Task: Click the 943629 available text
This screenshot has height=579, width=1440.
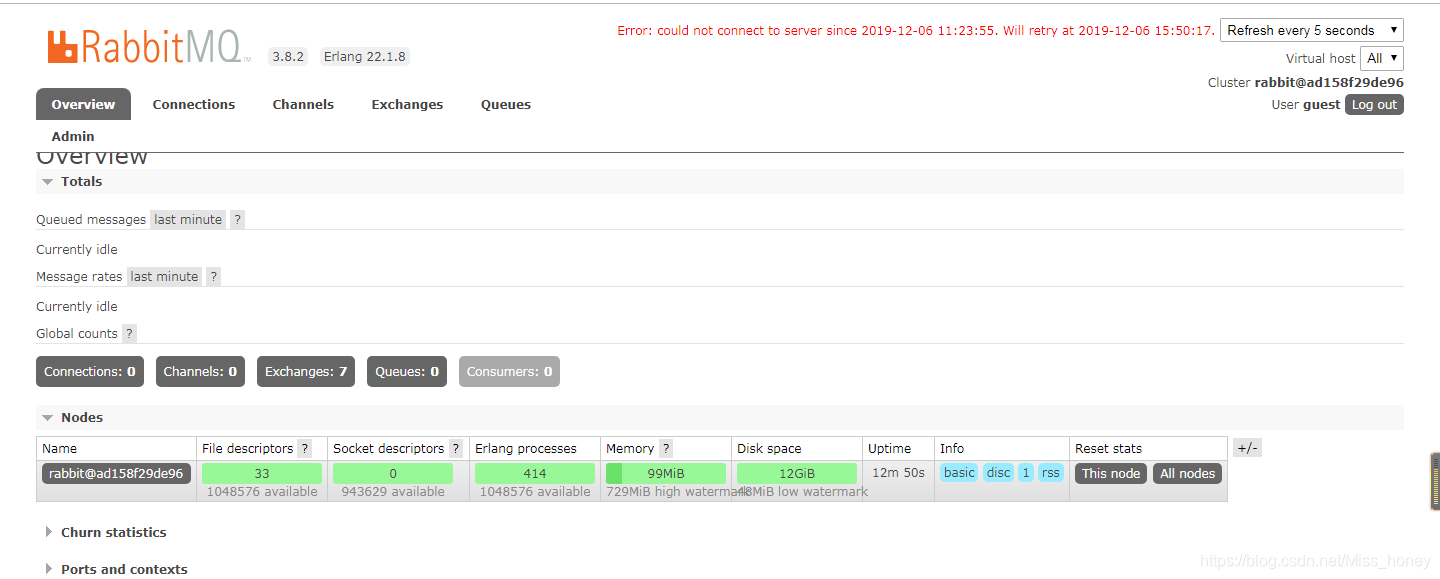Action: [x=393, y=491]
